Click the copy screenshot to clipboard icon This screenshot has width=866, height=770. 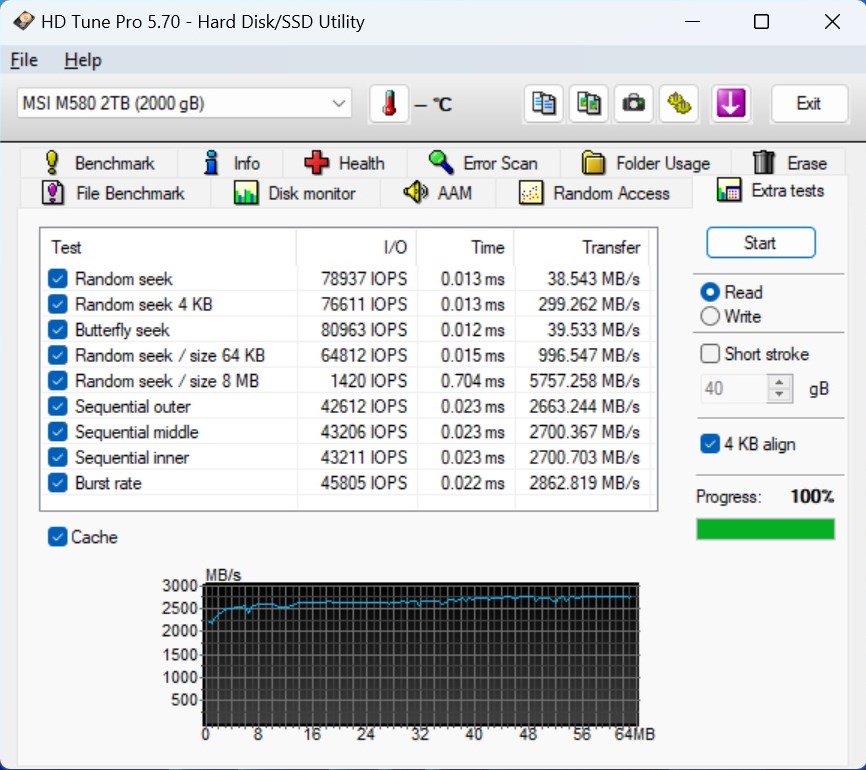pos(588,103)
